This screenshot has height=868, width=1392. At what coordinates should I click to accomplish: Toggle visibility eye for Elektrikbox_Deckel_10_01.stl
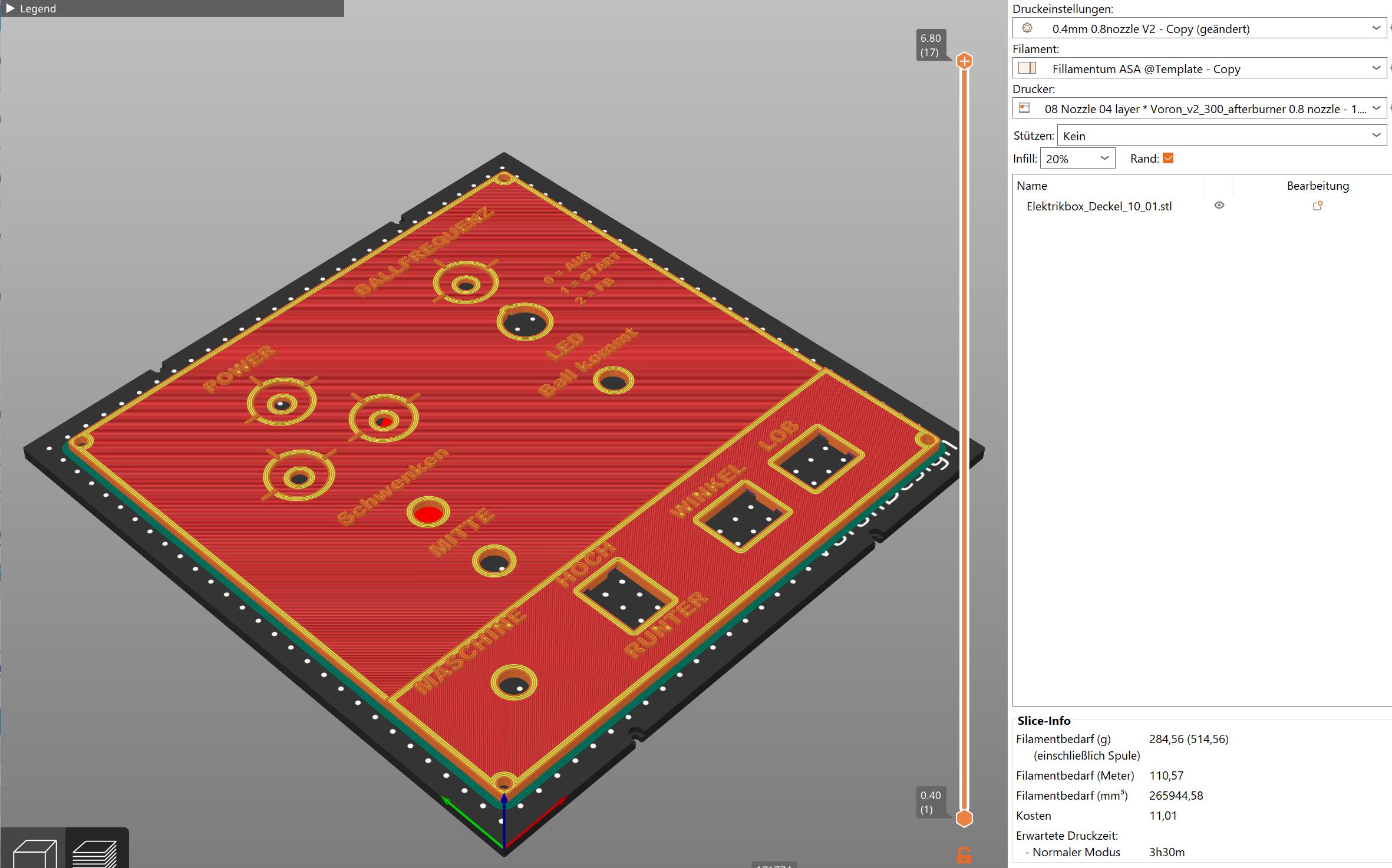point(1219,206)
